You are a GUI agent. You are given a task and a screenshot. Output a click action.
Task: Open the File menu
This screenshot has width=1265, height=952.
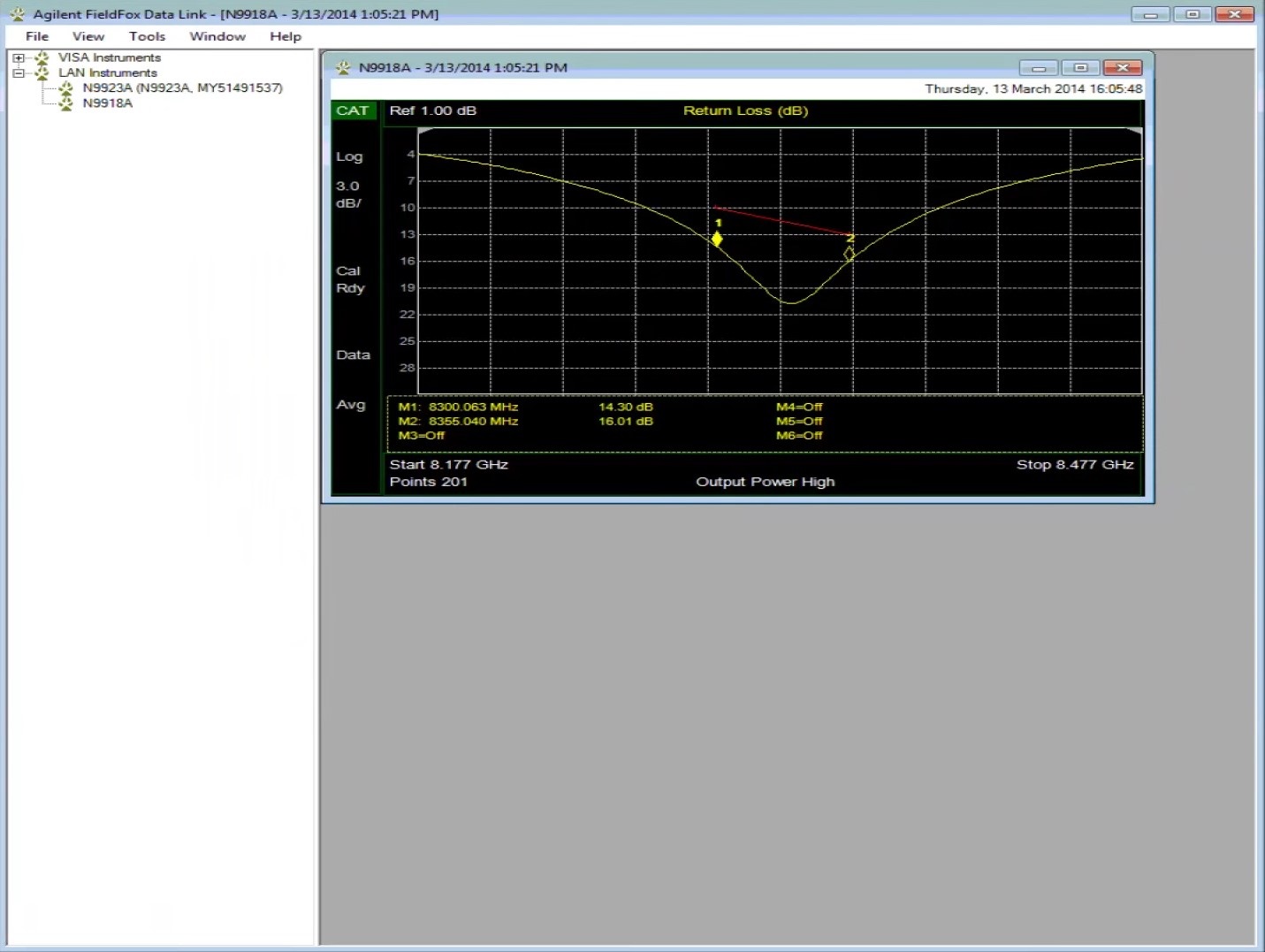coord(37,36)
